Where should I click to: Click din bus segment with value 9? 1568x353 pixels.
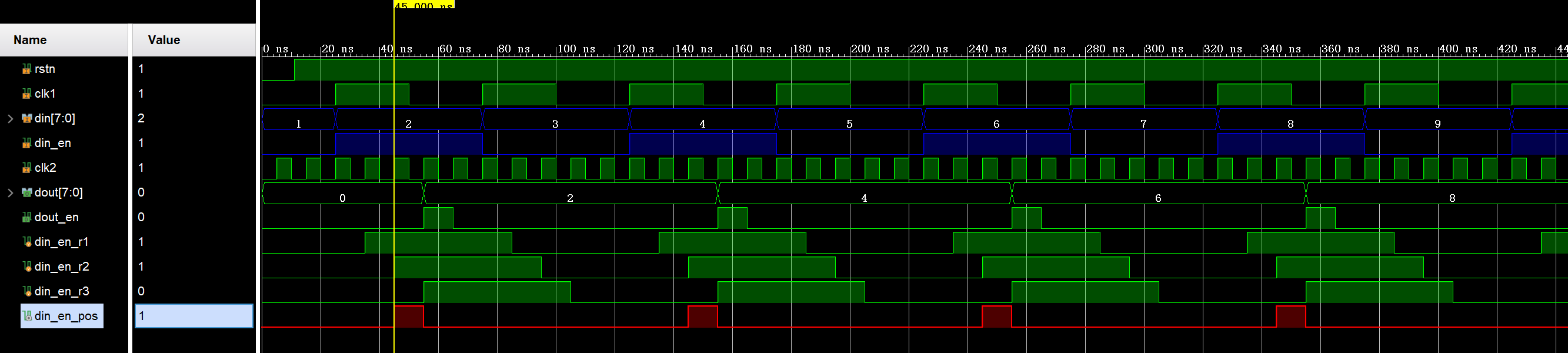pos(1438,119)
